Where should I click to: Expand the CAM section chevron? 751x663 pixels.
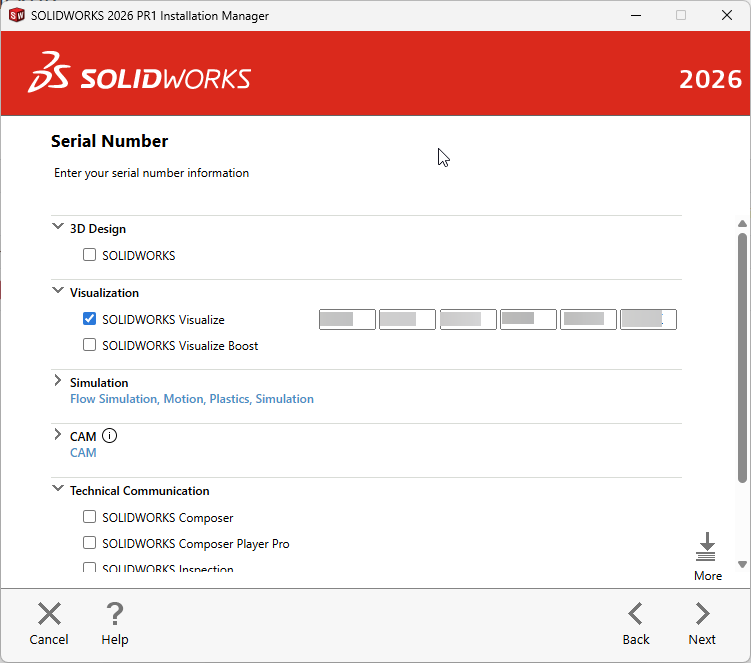pos(57,434)
